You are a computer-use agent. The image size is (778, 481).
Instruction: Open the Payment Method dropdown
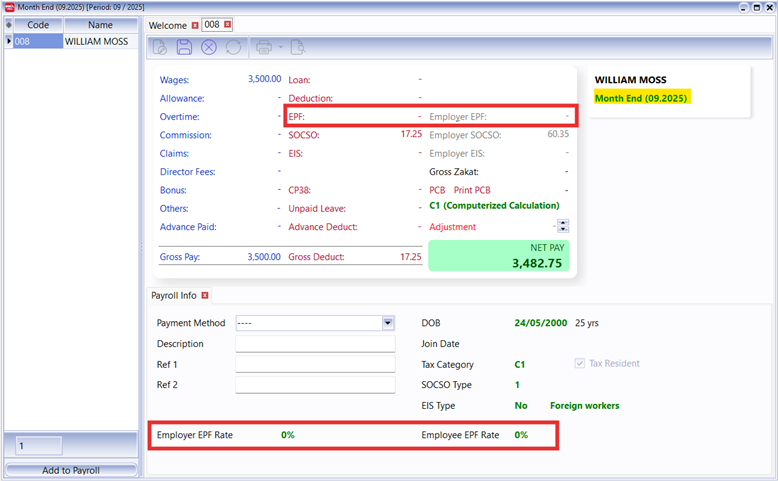pyautogui.click(x=388, y=323)
